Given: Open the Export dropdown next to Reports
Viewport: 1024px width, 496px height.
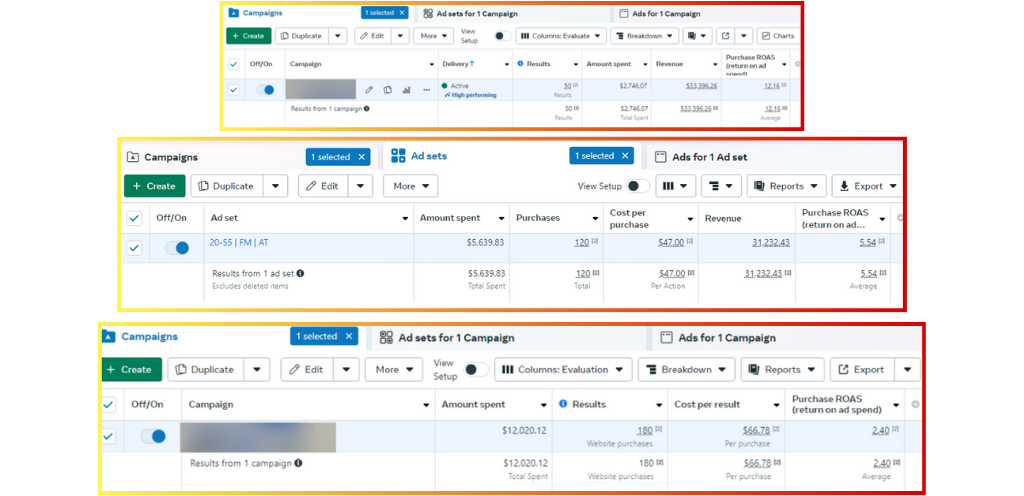Looking at the screenshot, I should pyautogui.click(x=866, y=186).
